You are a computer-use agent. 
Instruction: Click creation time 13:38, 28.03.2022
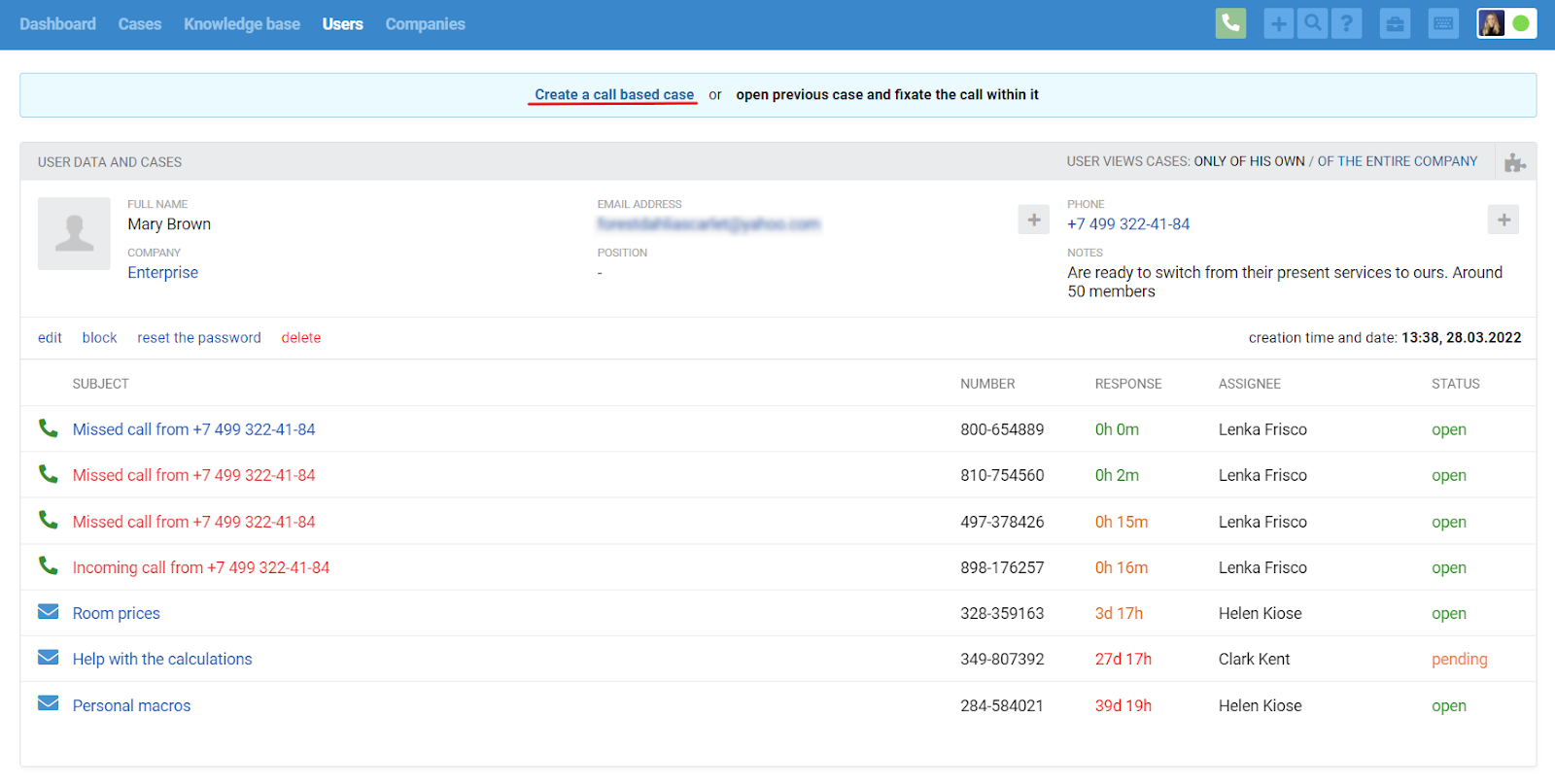click(1462, 338)
